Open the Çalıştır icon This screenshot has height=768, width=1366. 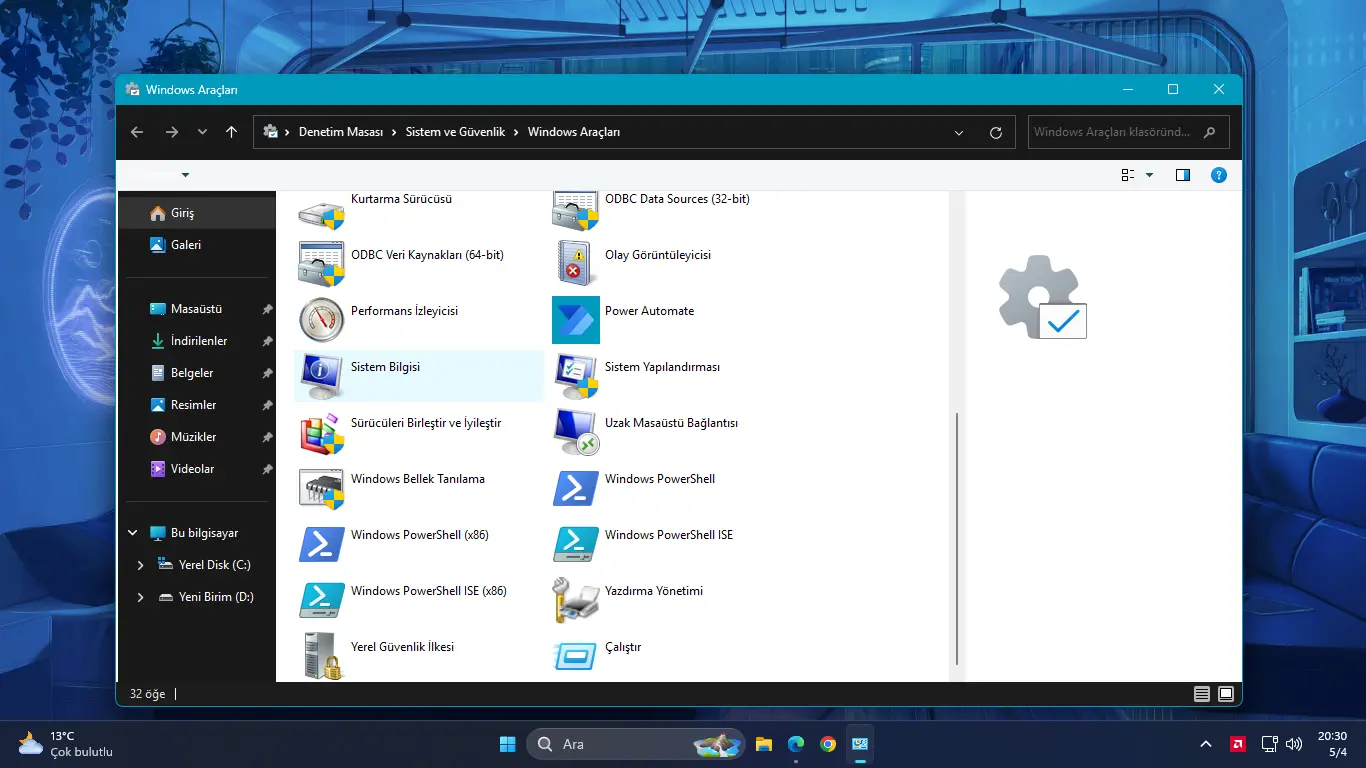point(576,655)
